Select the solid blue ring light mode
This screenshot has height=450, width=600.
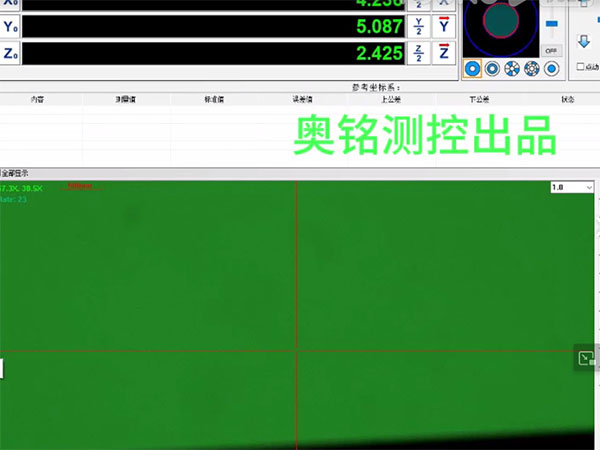coord(472,69)
